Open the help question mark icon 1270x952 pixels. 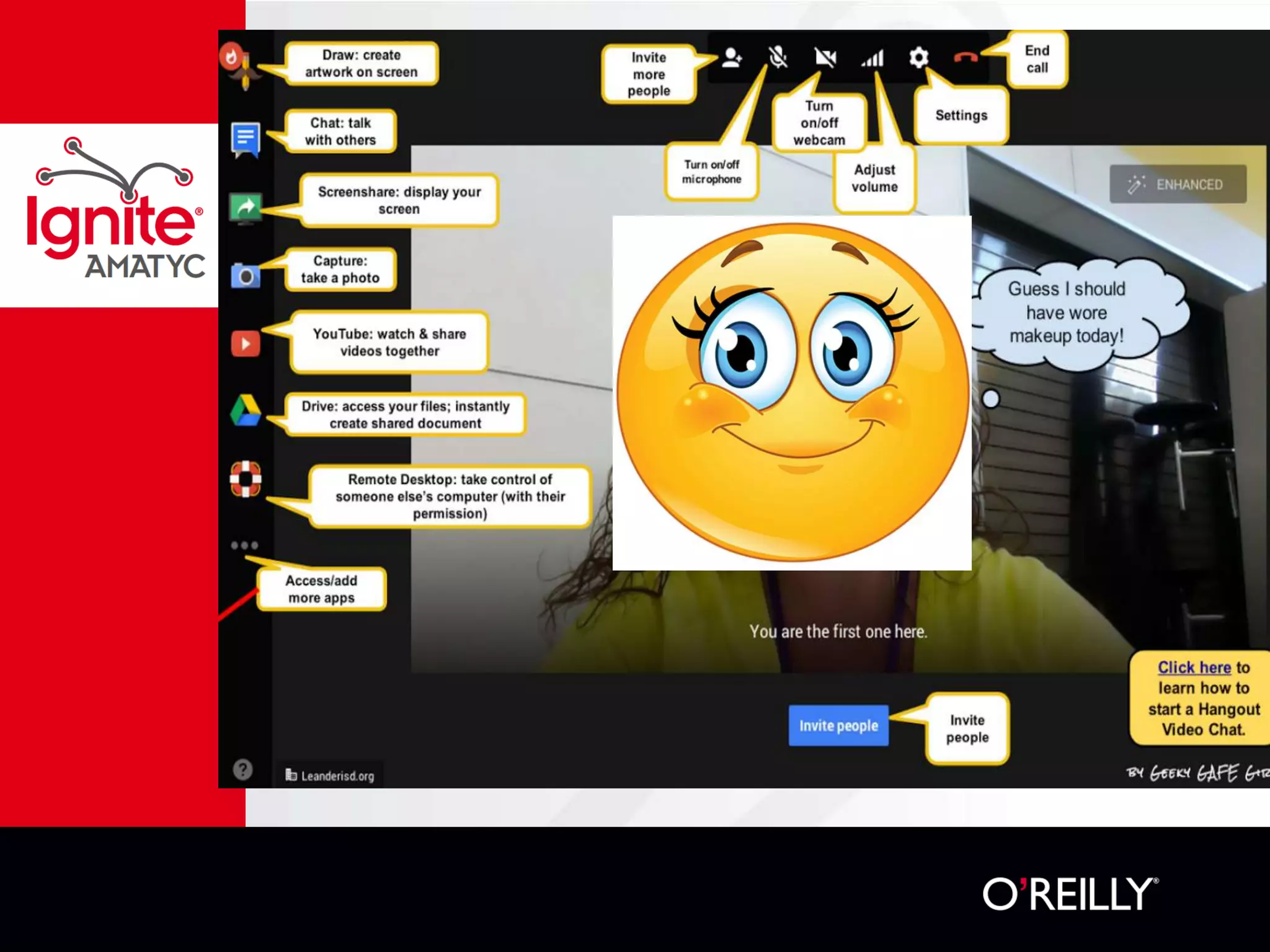(x=242, y=769)
